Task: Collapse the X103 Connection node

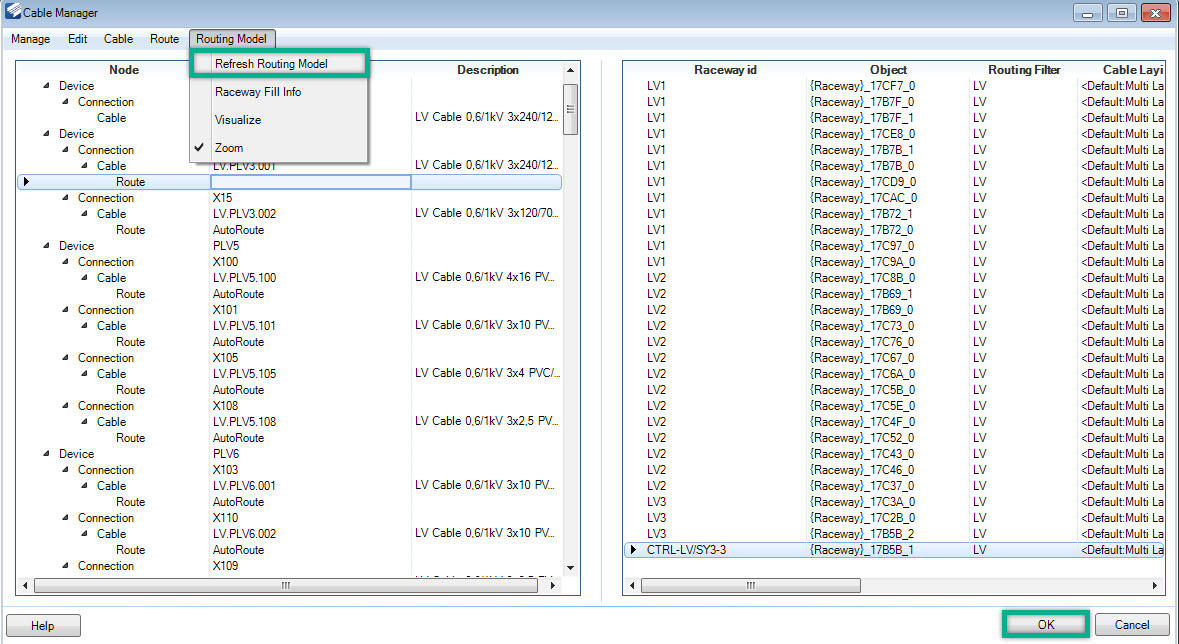Action: 65,469
